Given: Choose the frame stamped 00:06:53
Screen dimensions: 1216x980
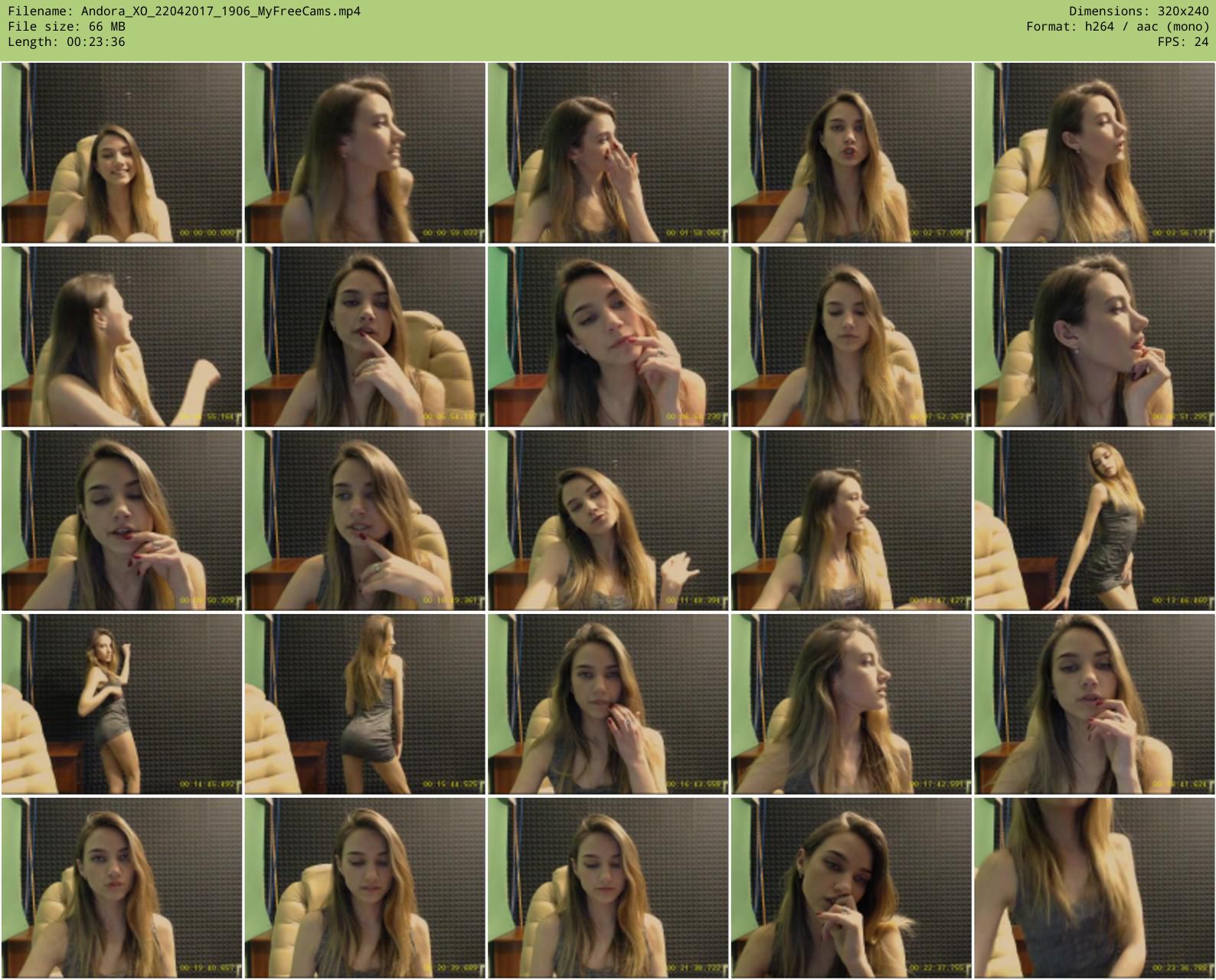Looking at the screenshot, I should click(608, 337).
